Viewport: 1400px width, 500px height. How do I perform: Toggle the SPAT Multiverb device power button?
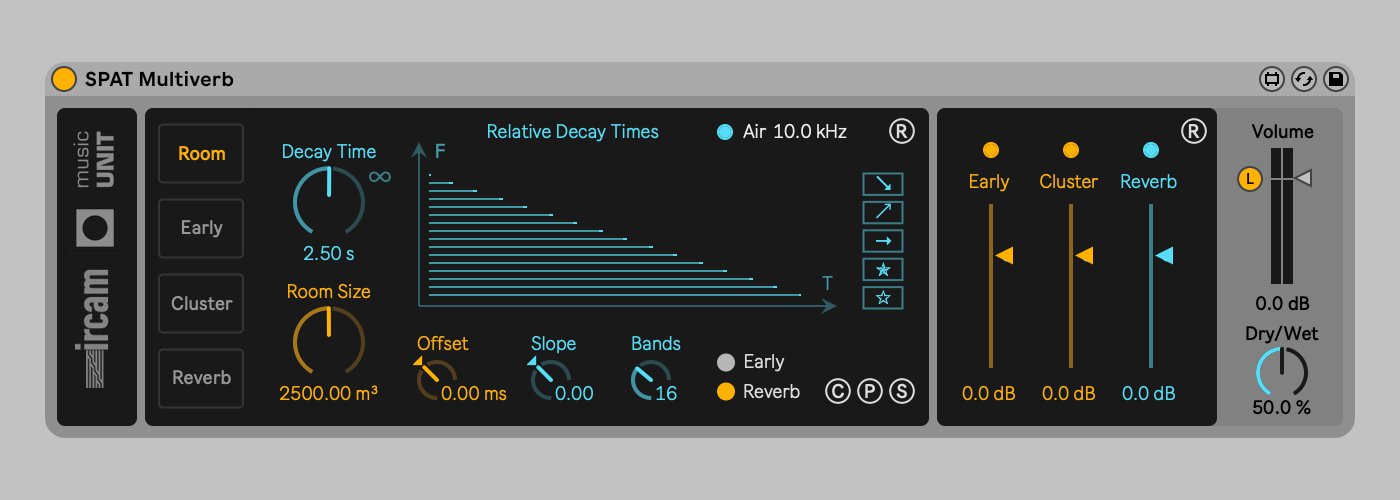pyautogui.click(x=64, y=79)
